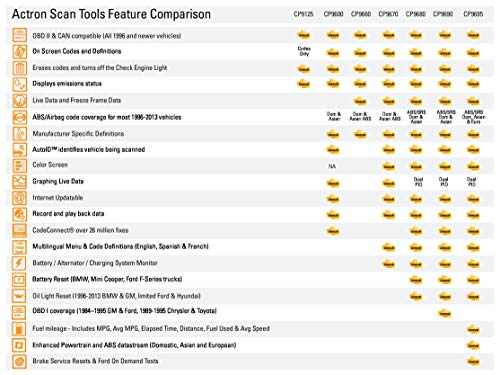Viewport: 500px width, 375px height.
Task: Click the Oil Light Reset oil can icon
Action: tap(19, 296)
